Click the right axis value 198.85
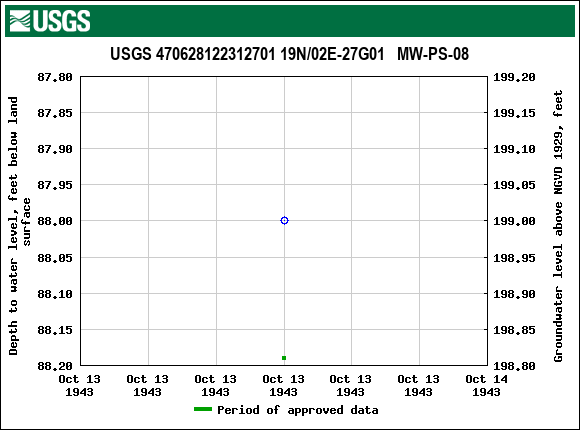This screenshot has height=430, width=580. 515,330
